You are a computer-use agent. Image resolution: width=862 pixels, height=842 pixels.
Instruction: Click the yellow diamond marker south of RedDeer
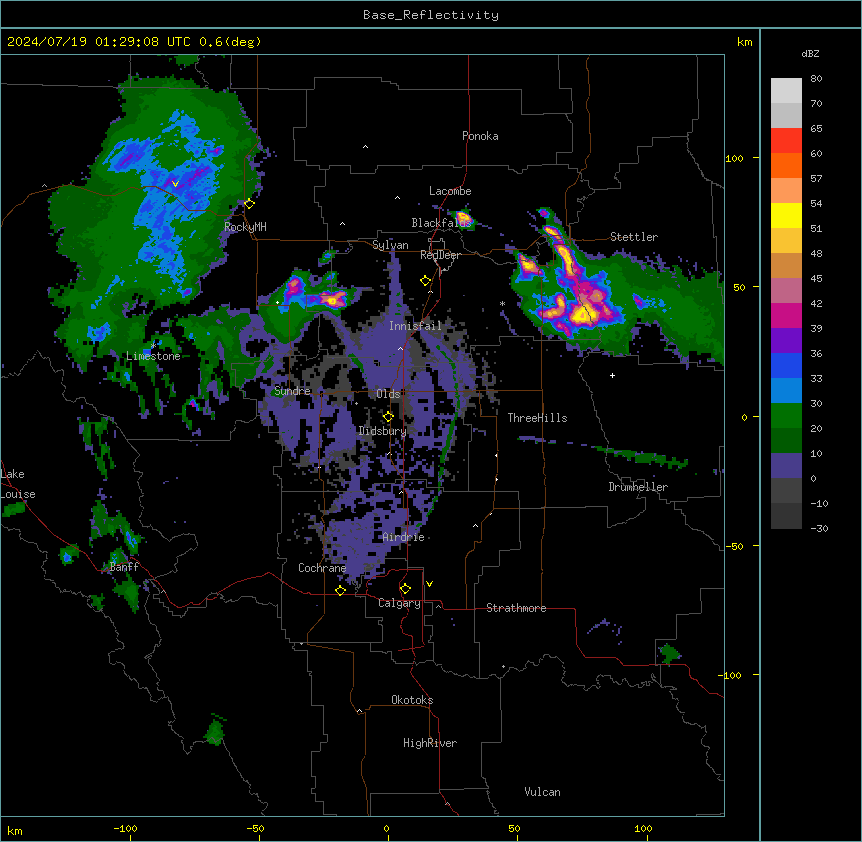pyautogui.click(x=425, y=281)
